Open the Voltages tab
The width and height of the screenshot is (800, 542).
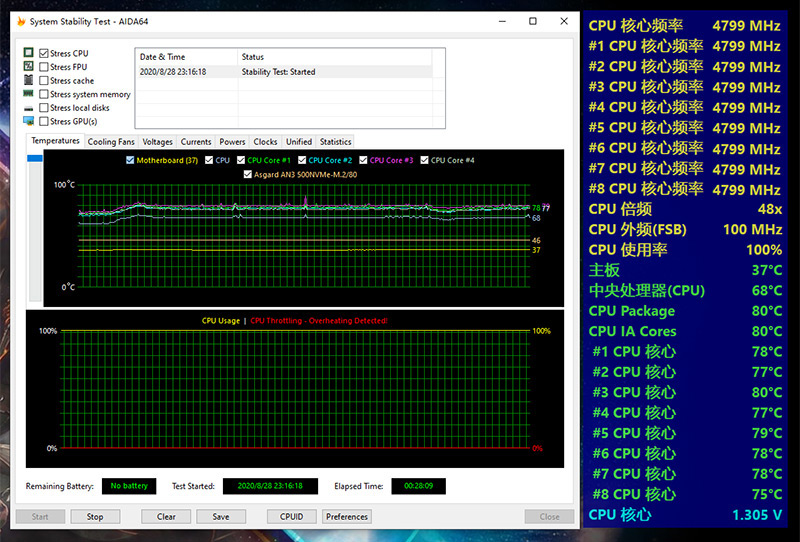157,142
